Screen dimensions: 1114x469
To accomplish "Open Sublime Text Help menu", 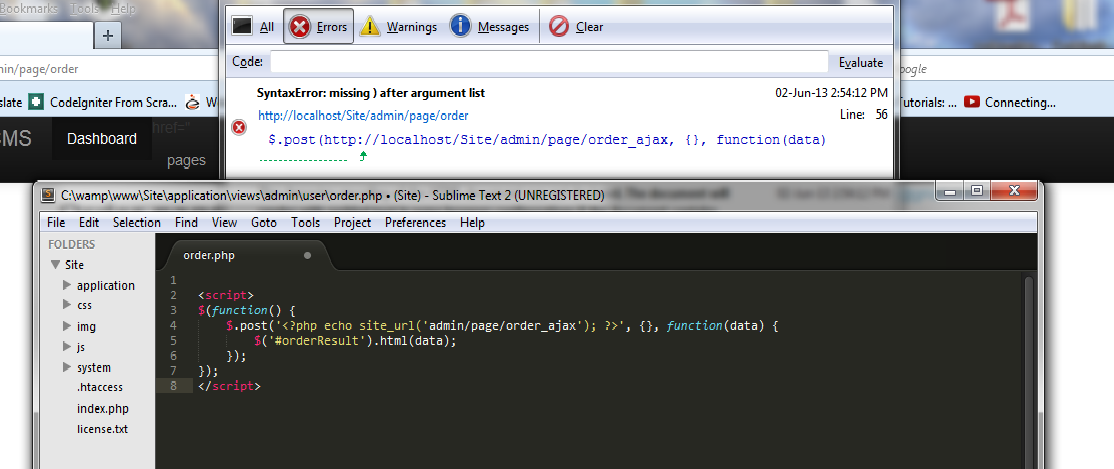I will (472, 222).
